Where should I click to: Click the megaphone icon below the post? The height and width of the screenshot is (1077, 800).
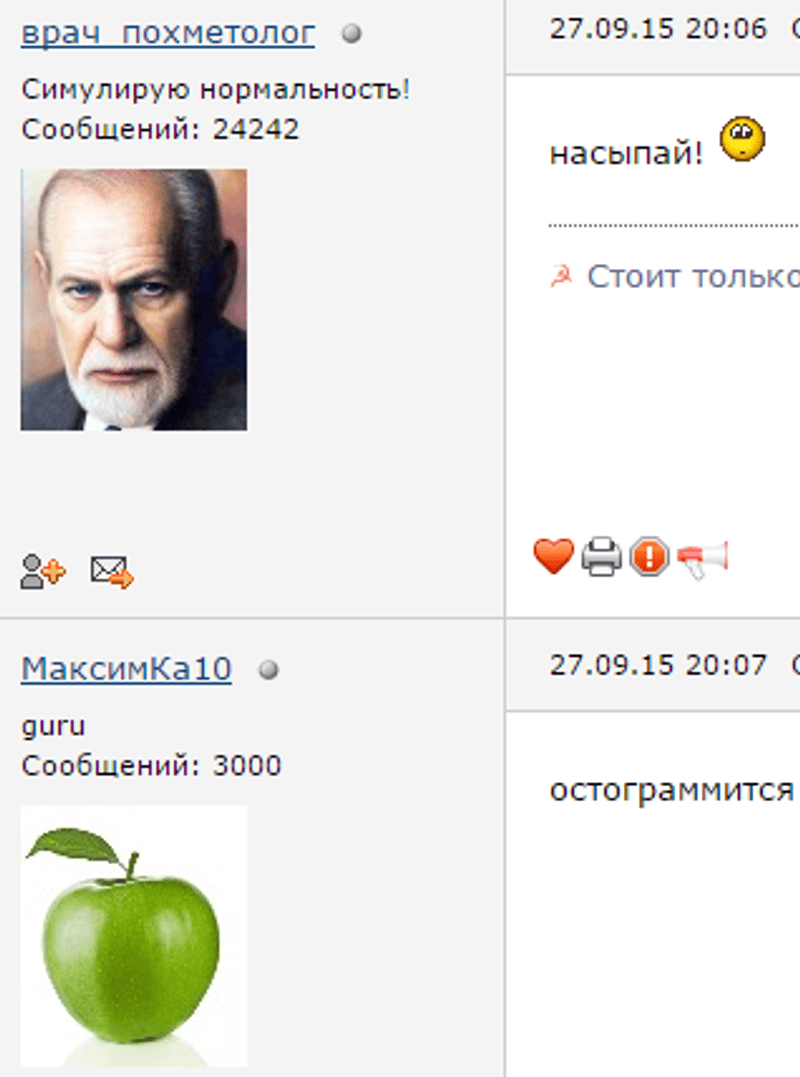point(702,559)
